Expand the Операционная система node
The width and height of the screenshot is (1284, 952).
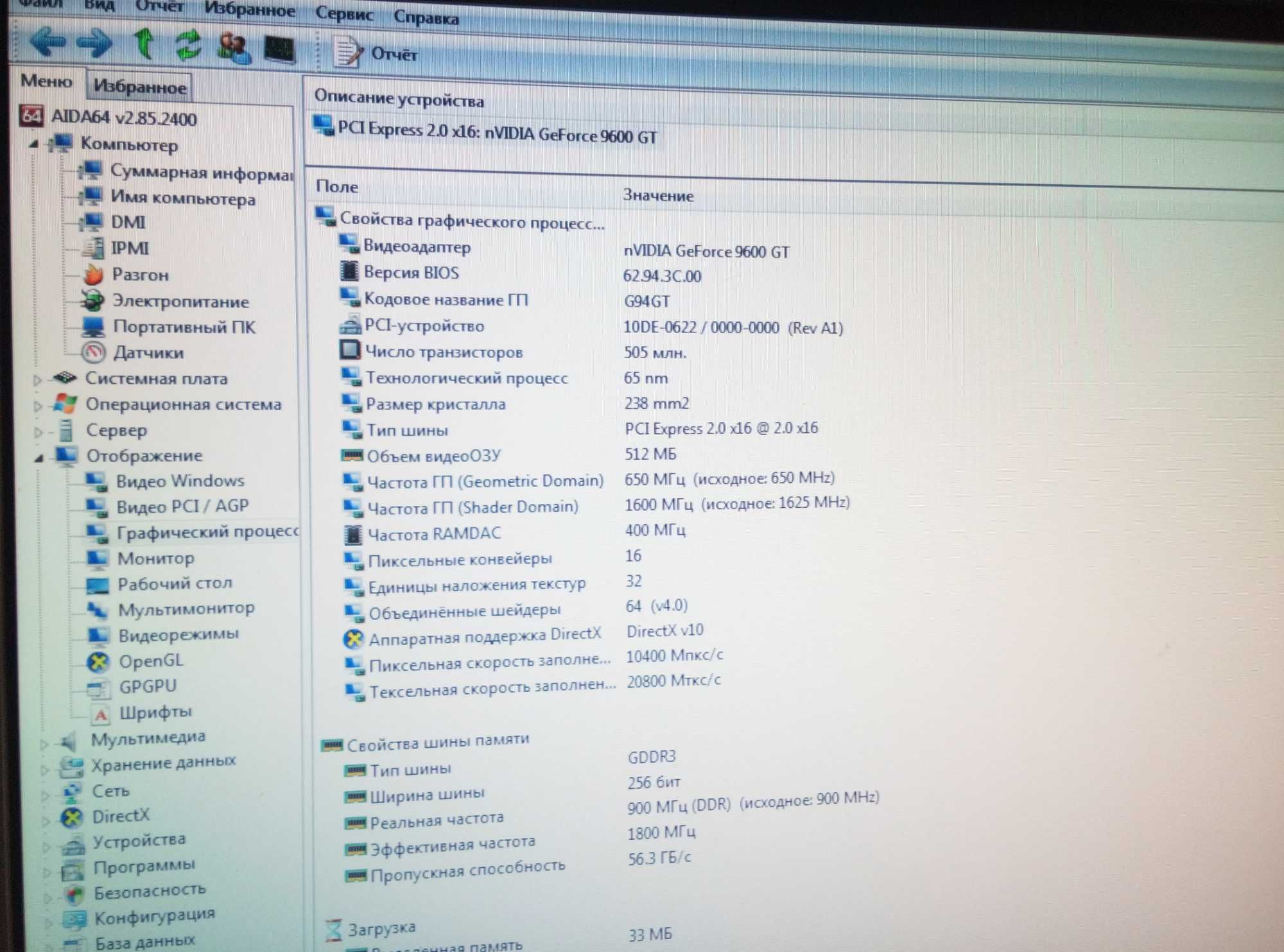[38, 406]
